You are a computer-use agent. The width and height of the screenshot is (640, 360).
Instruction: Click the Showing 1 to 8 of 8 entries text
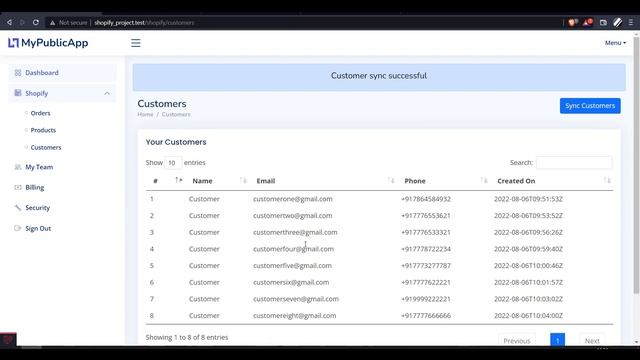pos(187,337)
